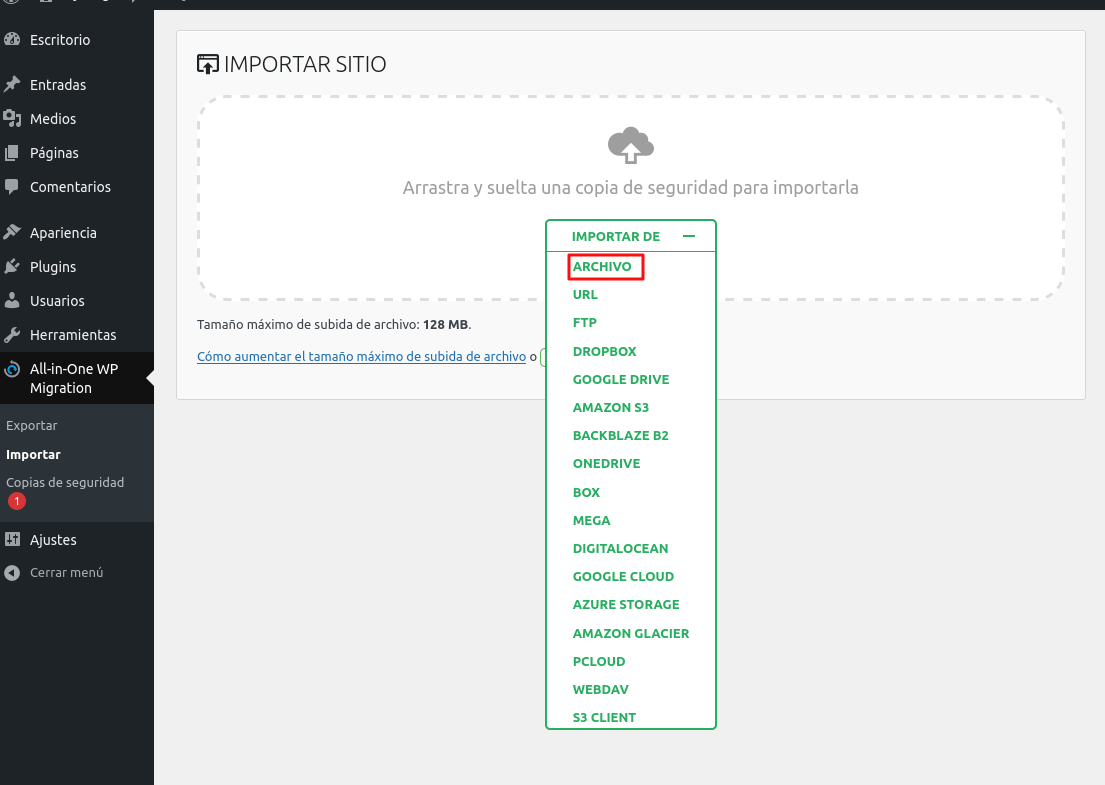Viewport: 1105px width, 785px height.
Task: Click the red notification badge showing 1
Action: (x=16, y=501)
